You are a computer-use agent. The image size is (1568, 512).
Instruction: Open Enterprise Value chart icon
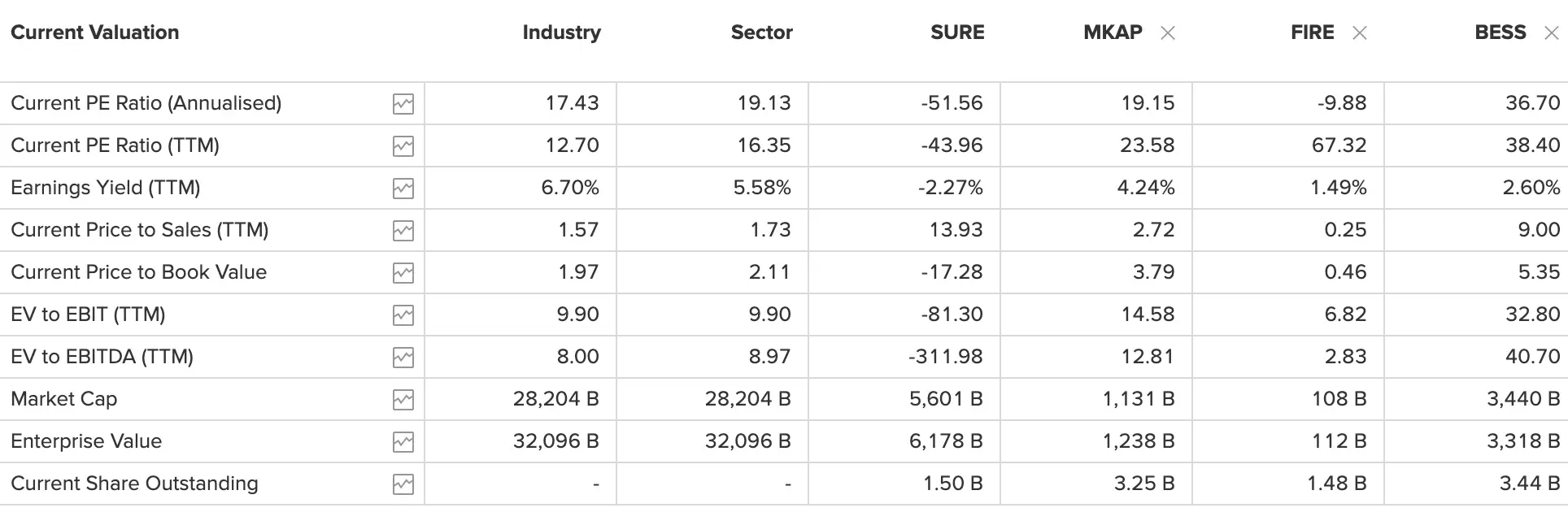coord(403,442)
